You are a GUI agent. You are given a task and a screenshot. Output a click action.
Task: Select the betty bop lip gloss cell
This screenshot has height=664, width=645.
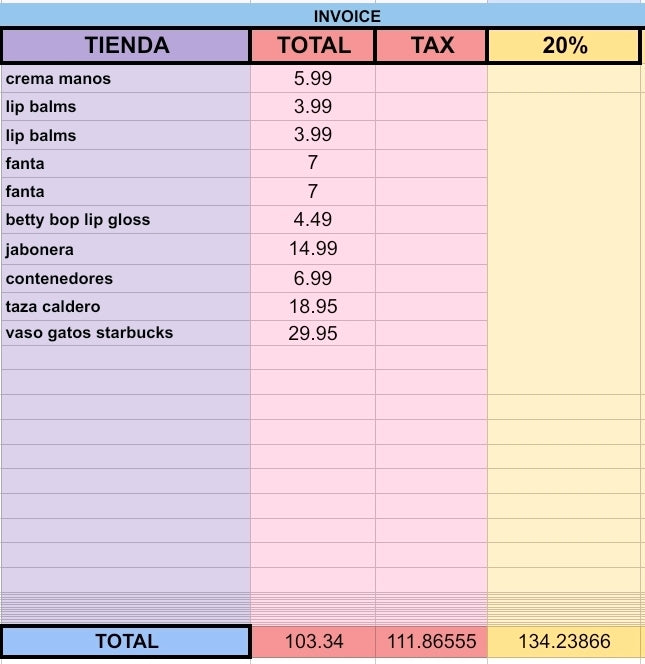126,220
